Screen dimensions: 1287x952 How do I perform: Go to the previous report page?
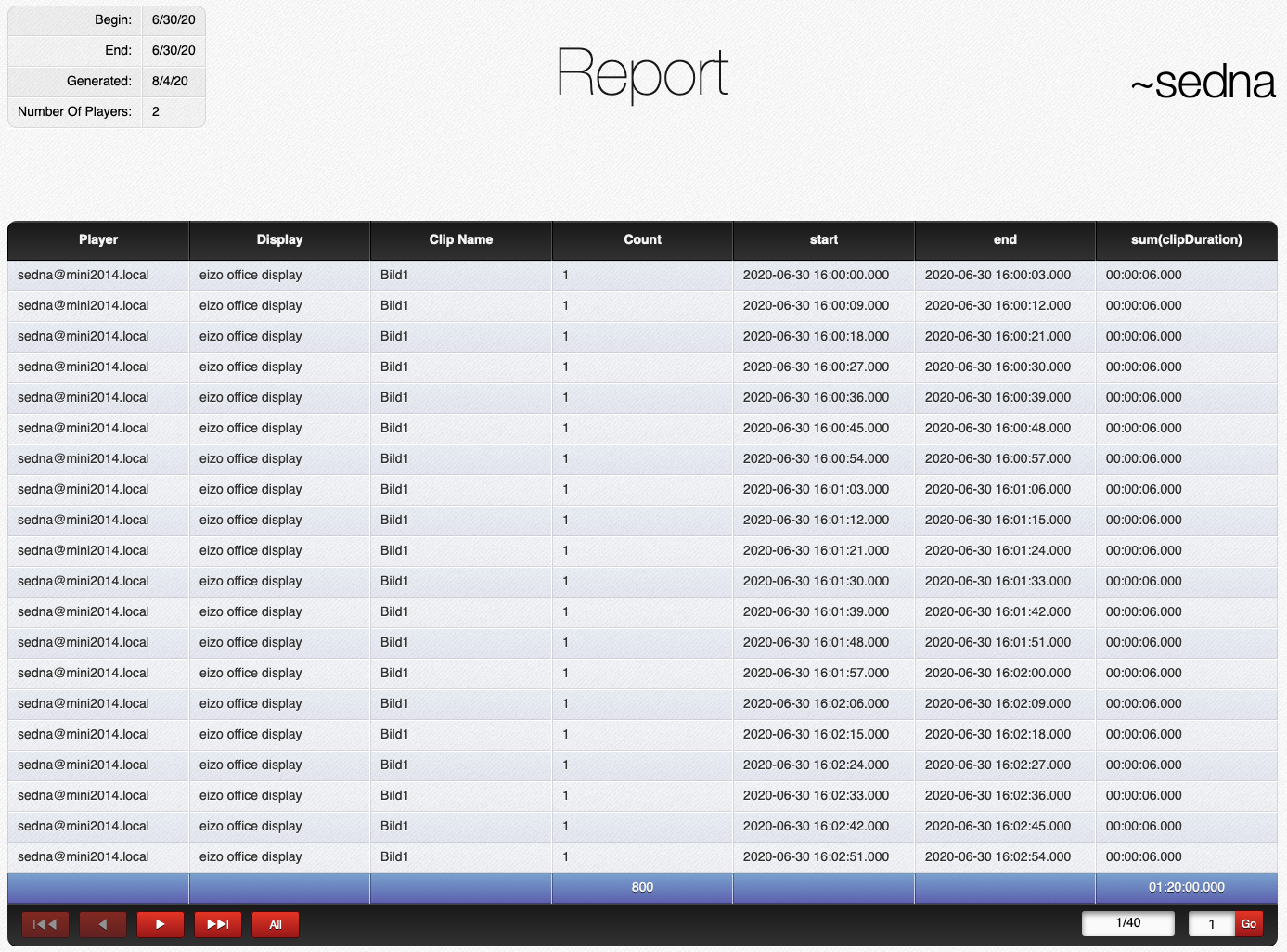click(103, 924)
